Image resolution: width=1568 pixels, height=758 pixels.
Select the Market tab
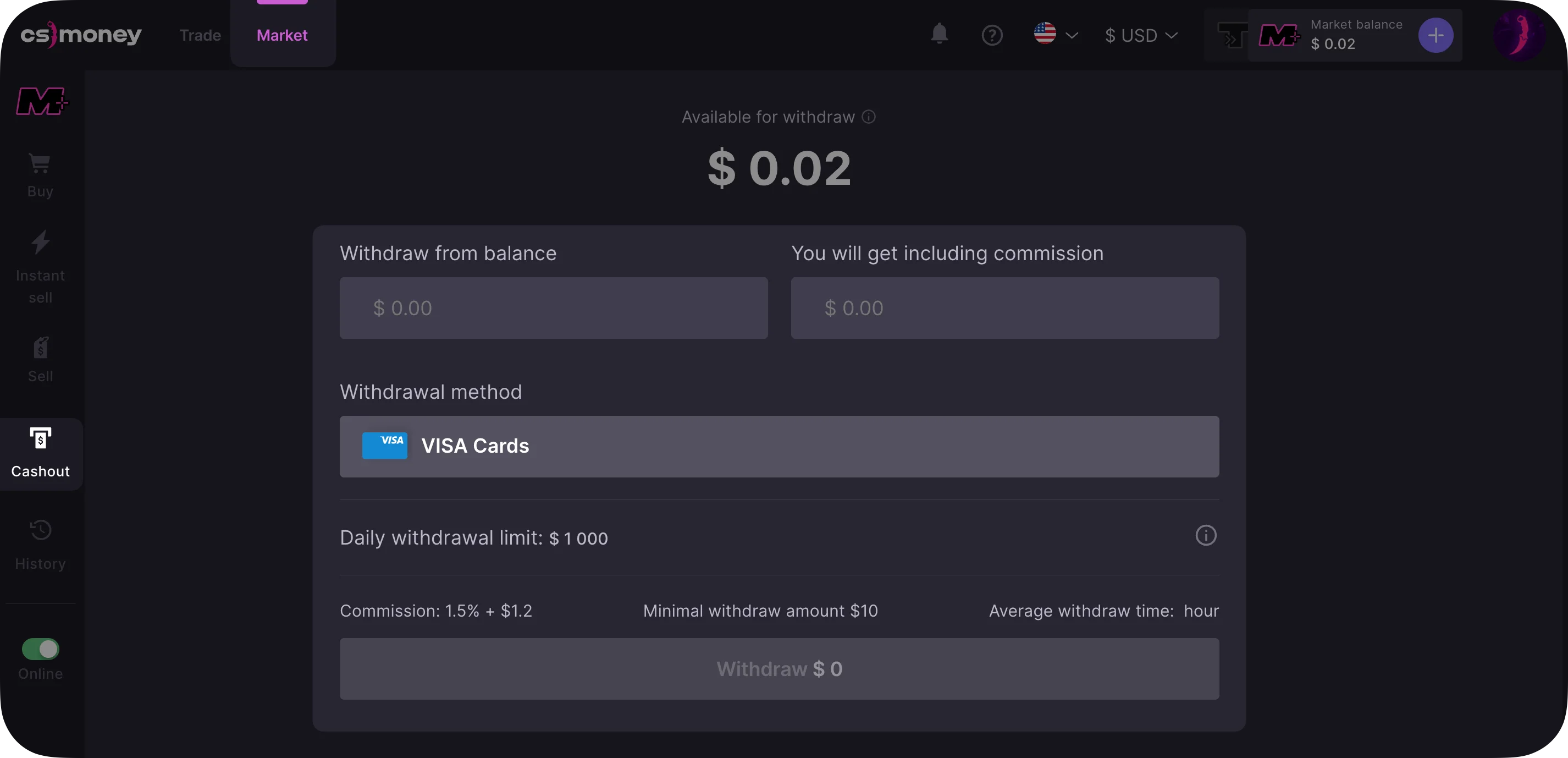(x=282, y=35)
